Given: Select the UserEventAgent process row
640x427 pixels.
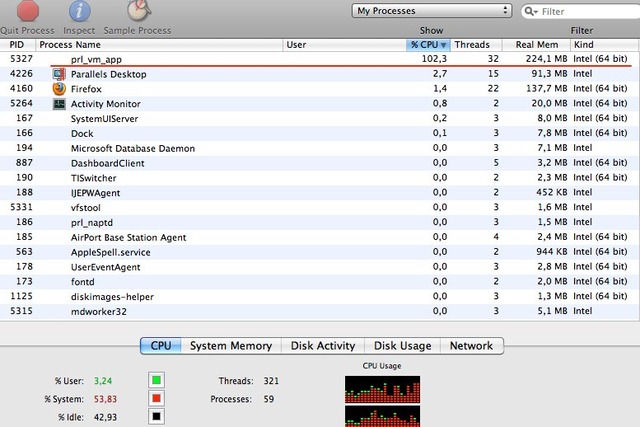Looking at the screenshot, I should click(x=320, y=267).
